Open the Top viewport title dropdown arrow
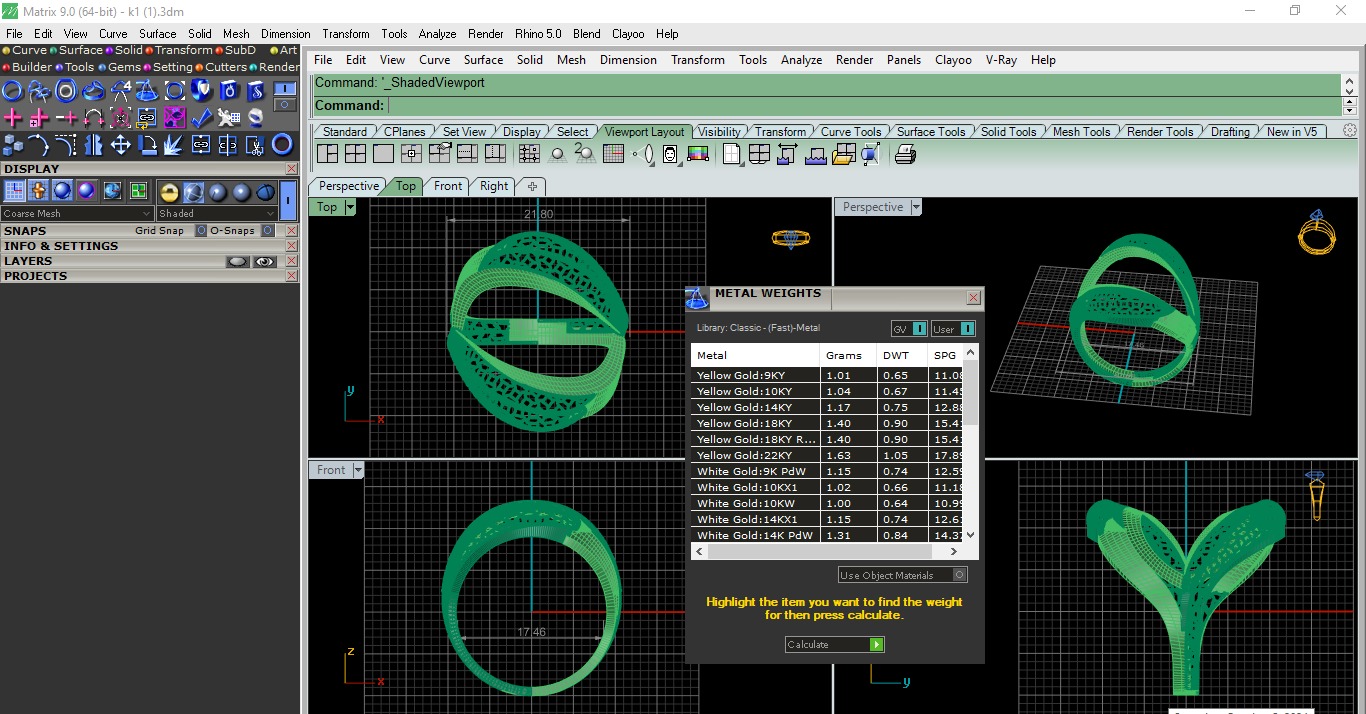The height and width of the screenshot is (714, 1366). [350, 207]
